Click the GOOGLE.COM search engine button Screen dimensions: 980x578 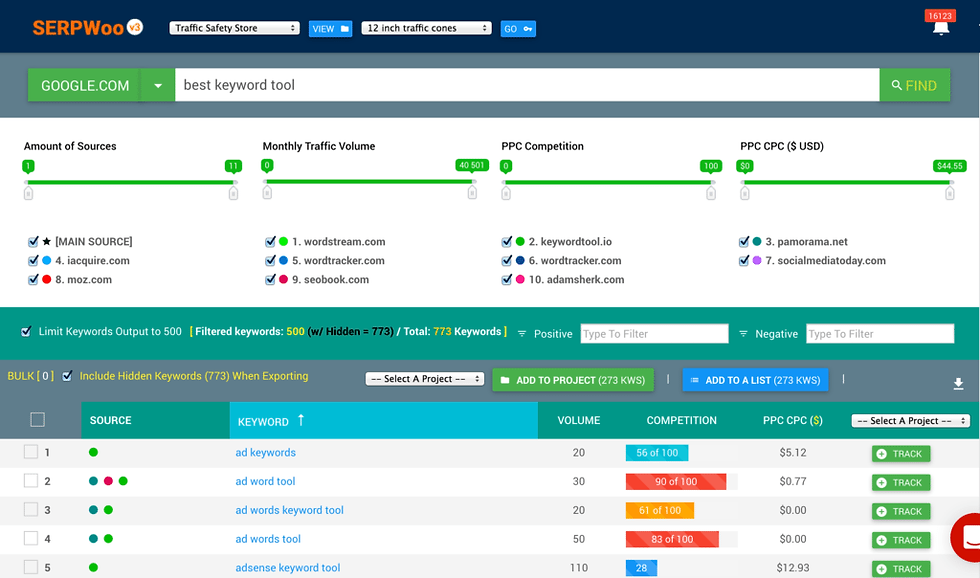tap(85, 85)
